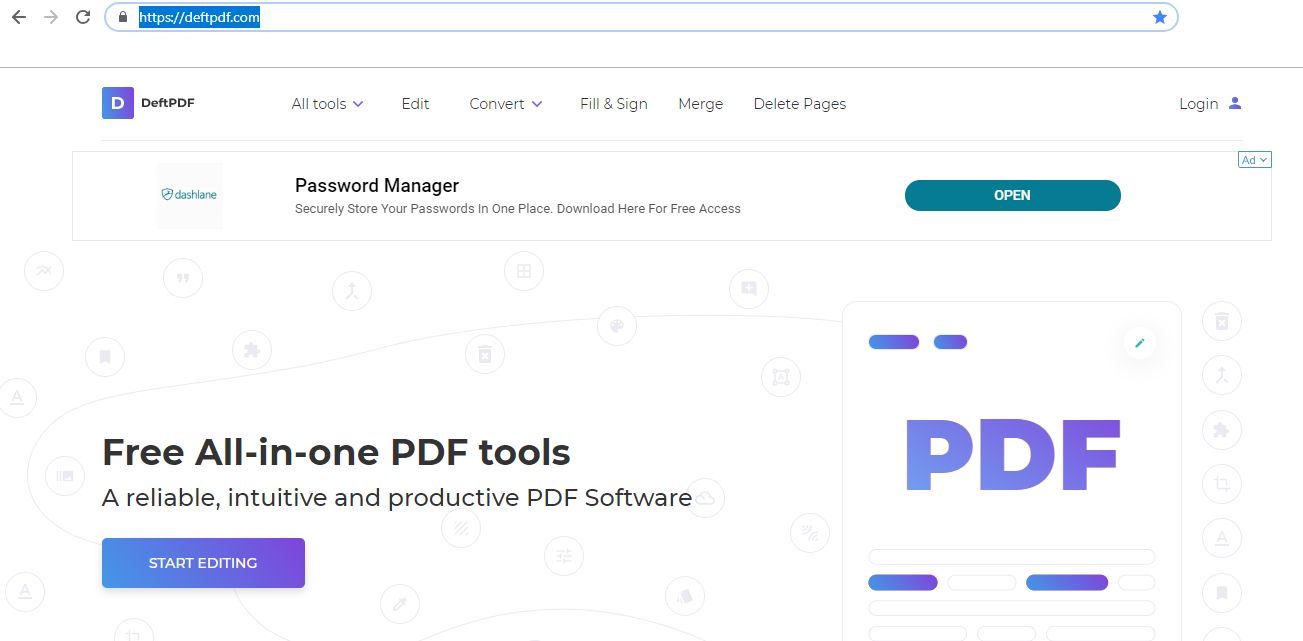
Task: Open the Convert dropdown menu
Action: point(505,103)
